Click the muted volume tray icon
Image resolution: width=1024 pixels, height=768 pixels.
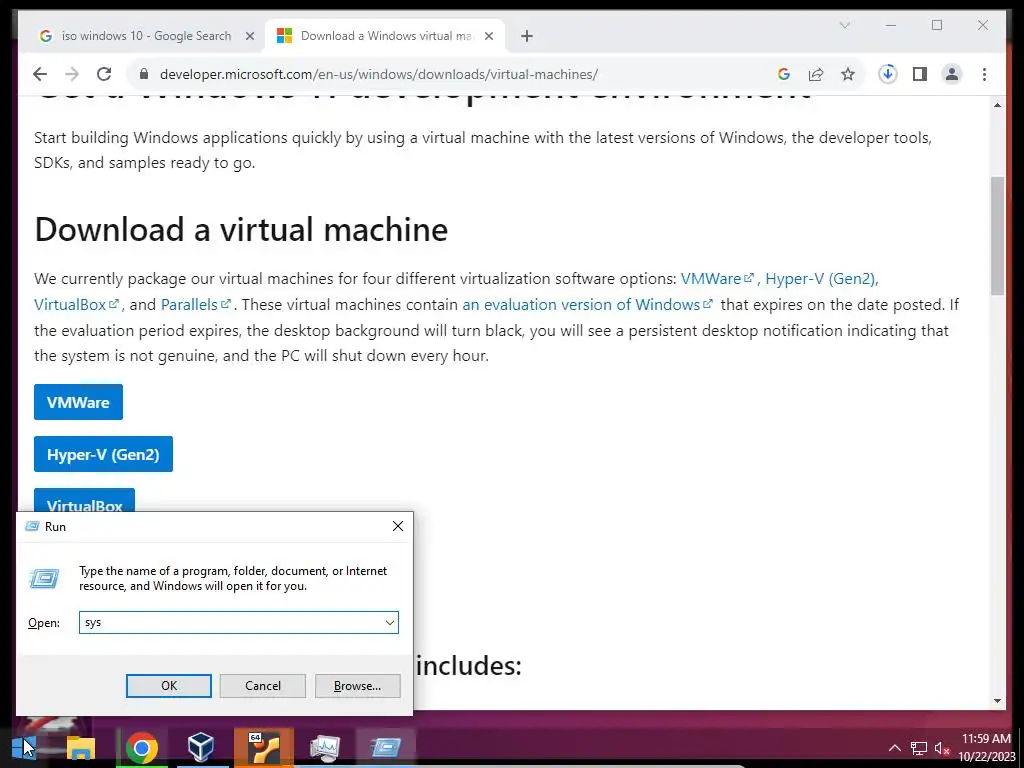tap(942, 748)
